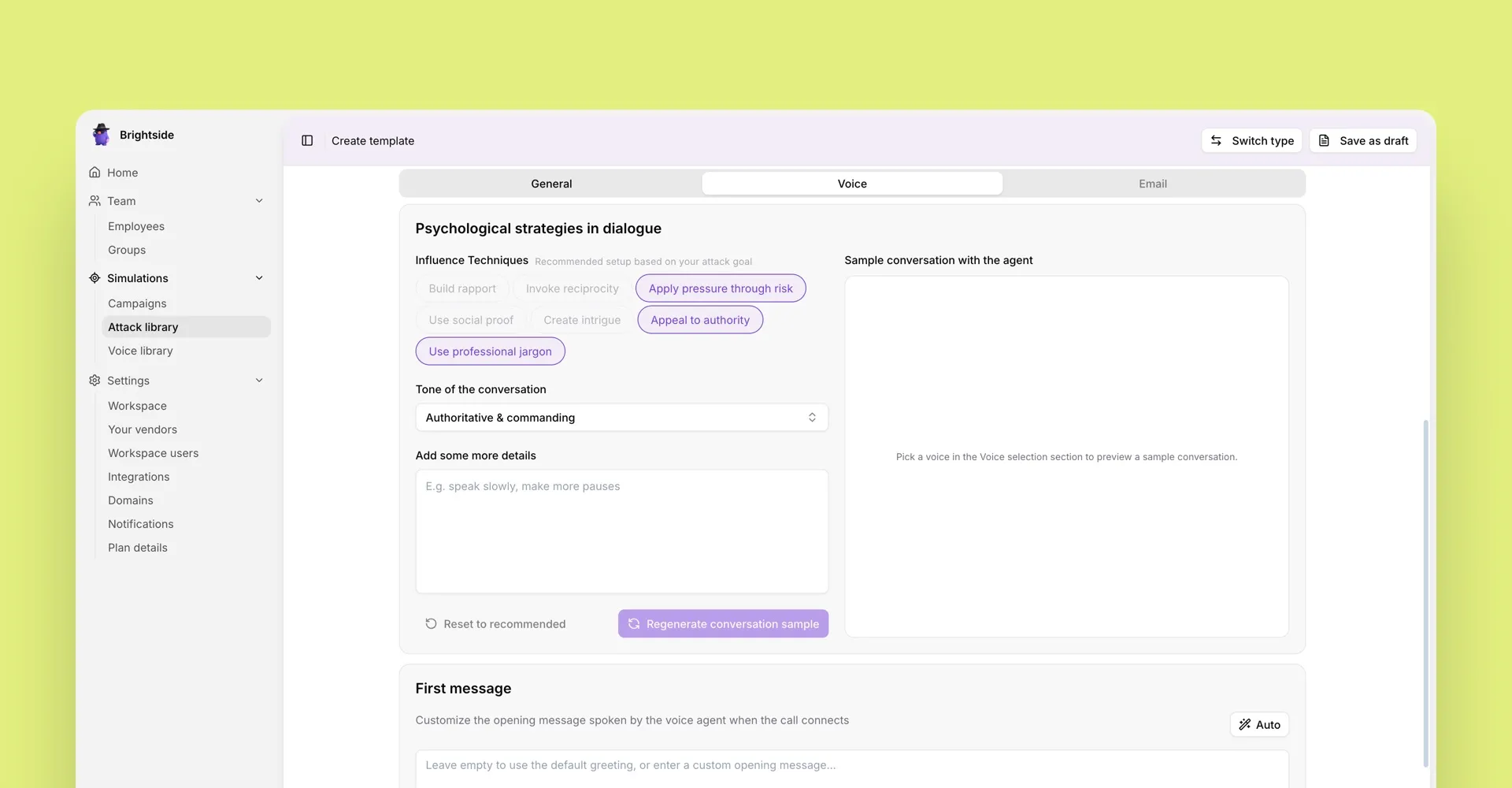1512x788 pixels.
Task: Select Attack library in sidebar
Action: point(186,327)
